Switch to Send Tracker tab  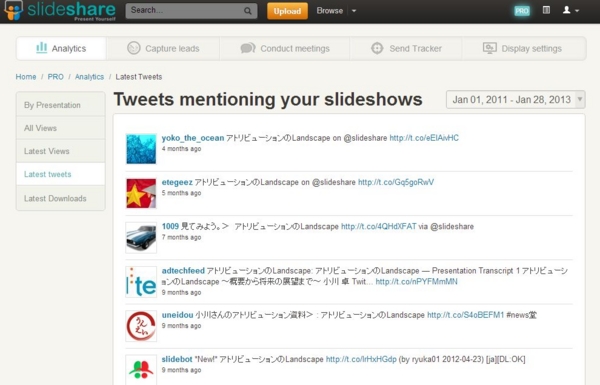tap(406, 49)
